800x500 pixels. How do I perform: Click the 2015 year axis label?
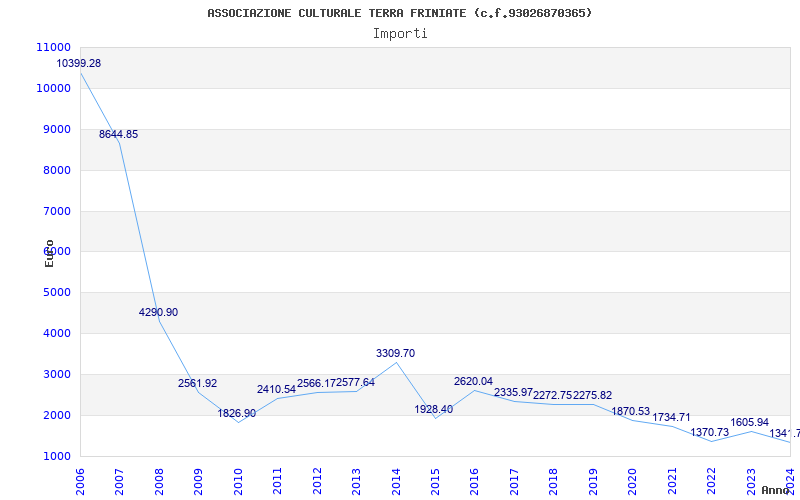click(435, 482)
